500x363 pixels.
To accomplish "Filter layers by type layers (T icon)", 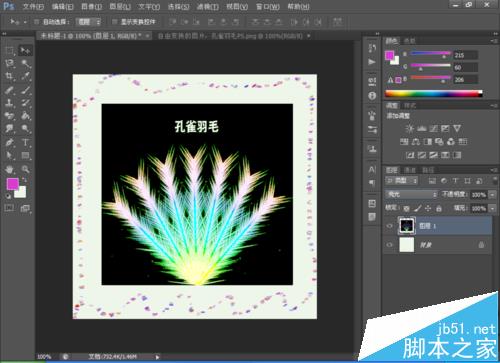I will (x=455, y=180).
